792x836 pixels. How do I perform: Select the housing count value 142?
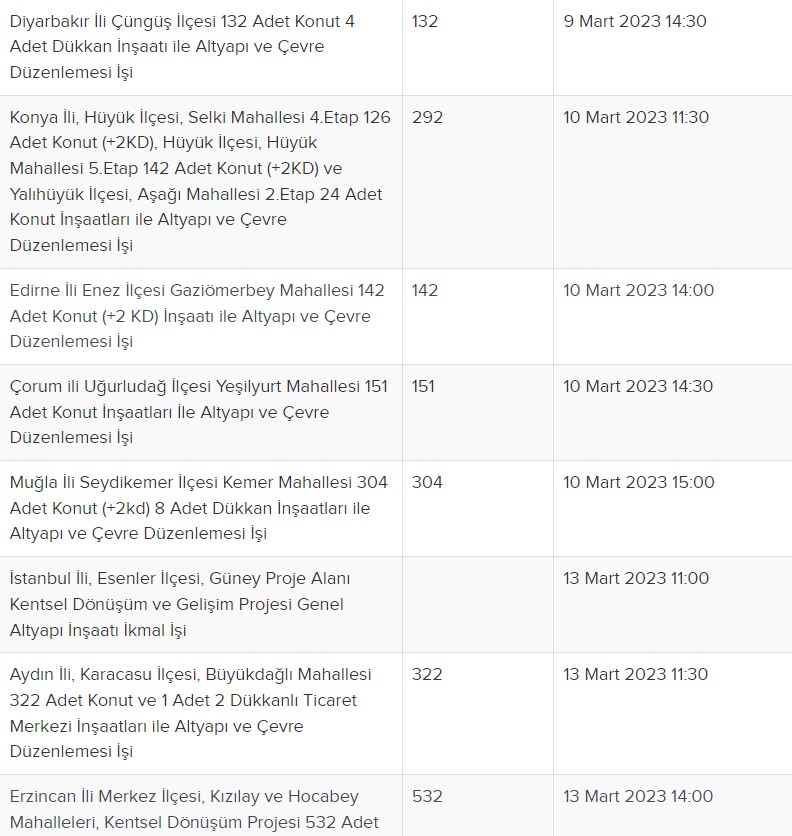tap(425, 291)
